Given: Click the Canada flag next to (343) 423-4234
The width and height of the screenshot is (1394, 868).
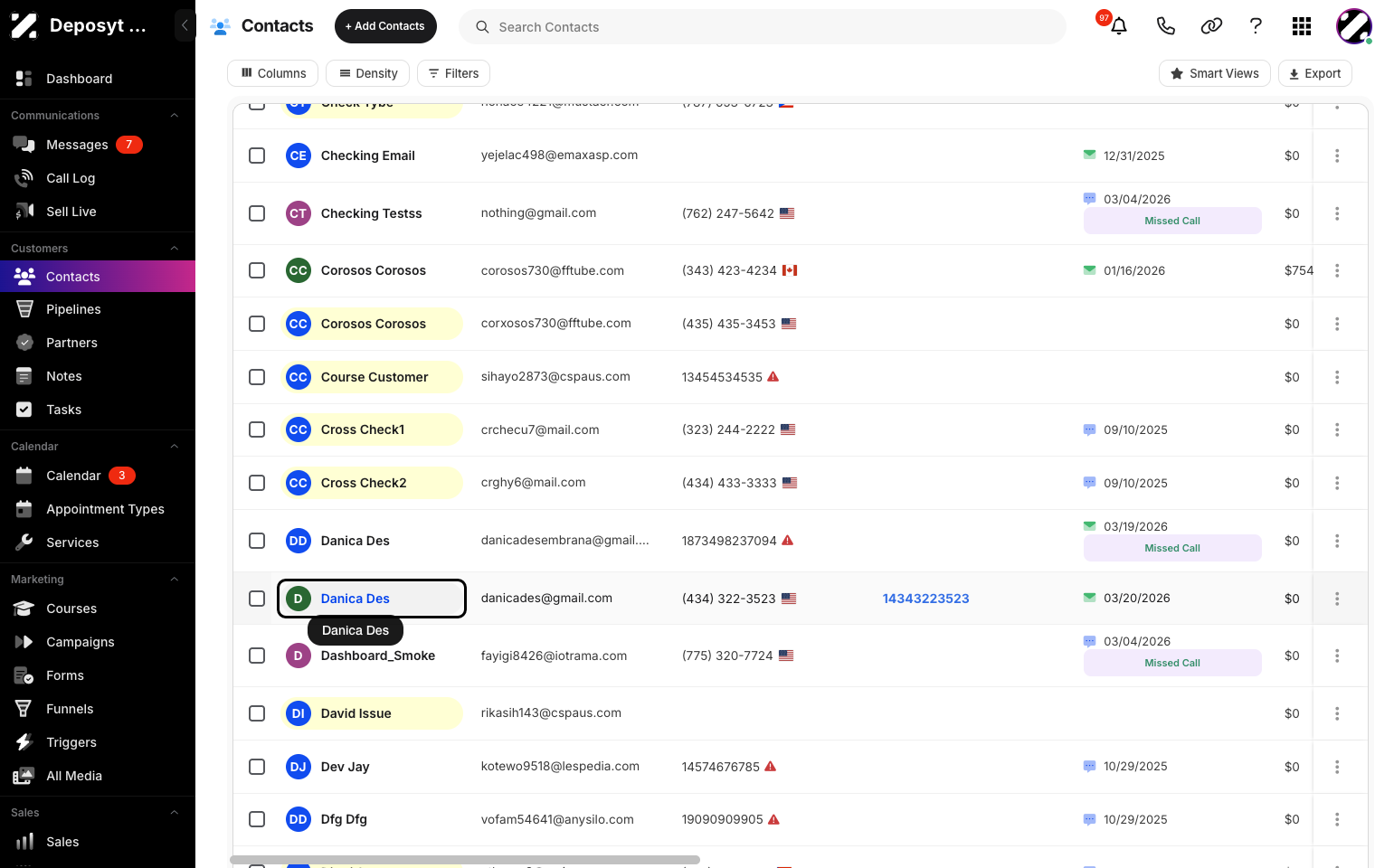Looking at the screenshot, I should 790,270.
